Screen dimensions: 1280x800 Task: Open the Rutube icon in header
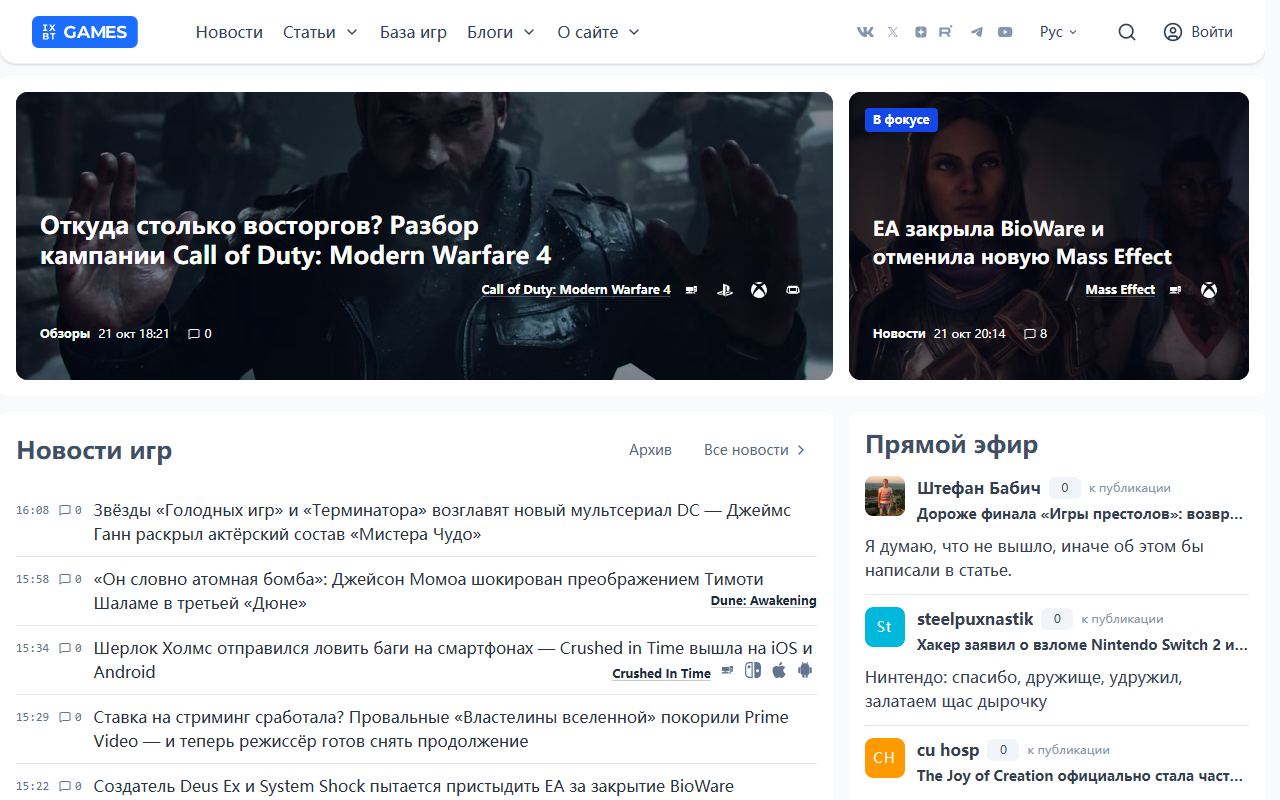pyautogui.click(x=946, y=32)
